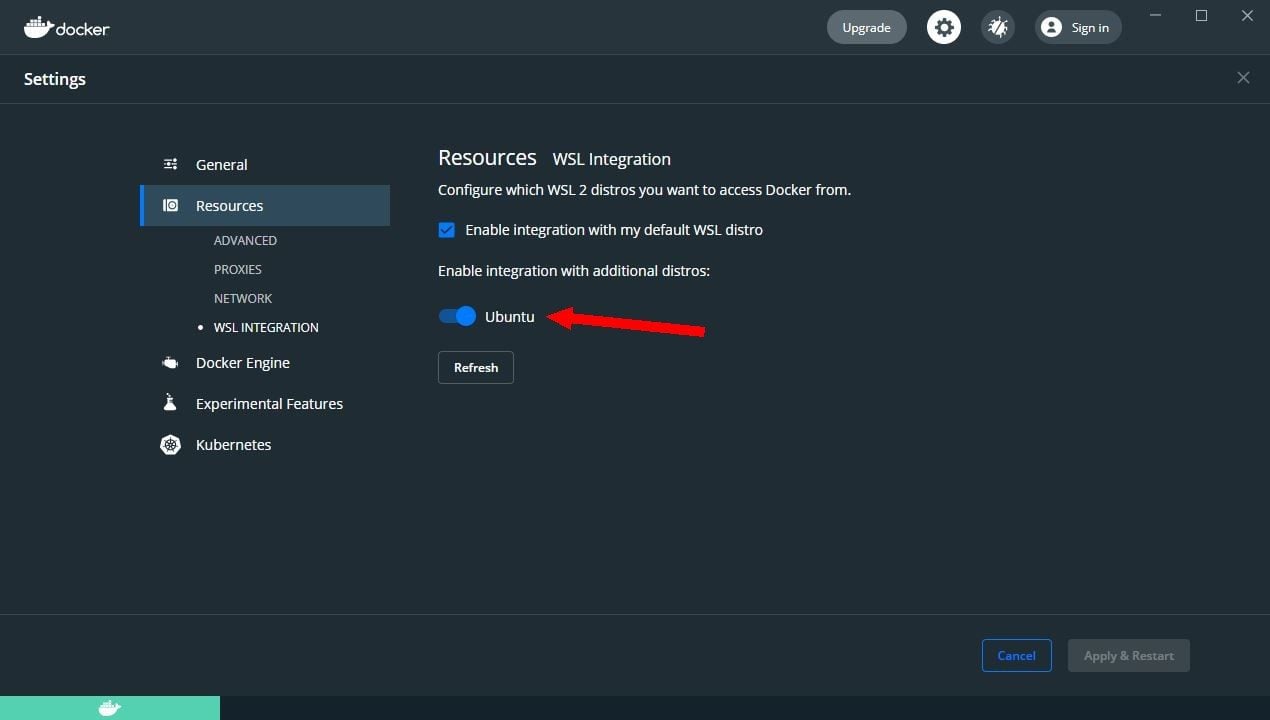Viewport: 1270px width, 720px height.
Task: Open the Advanced resources sub-section
Action: 245,240
